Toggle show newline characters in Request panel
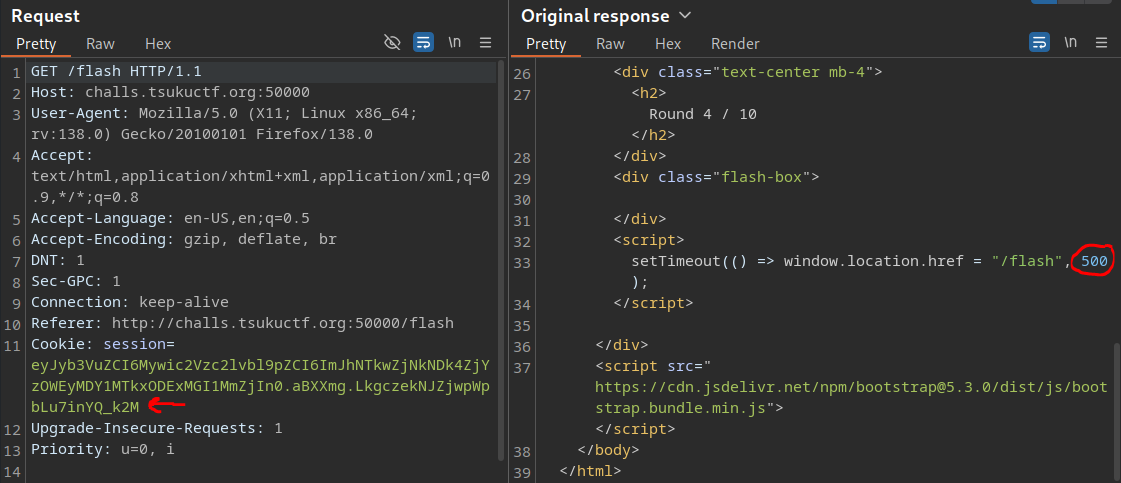Image resolution: width=1121 pixels, height=483 pixels. coord(455,42)
